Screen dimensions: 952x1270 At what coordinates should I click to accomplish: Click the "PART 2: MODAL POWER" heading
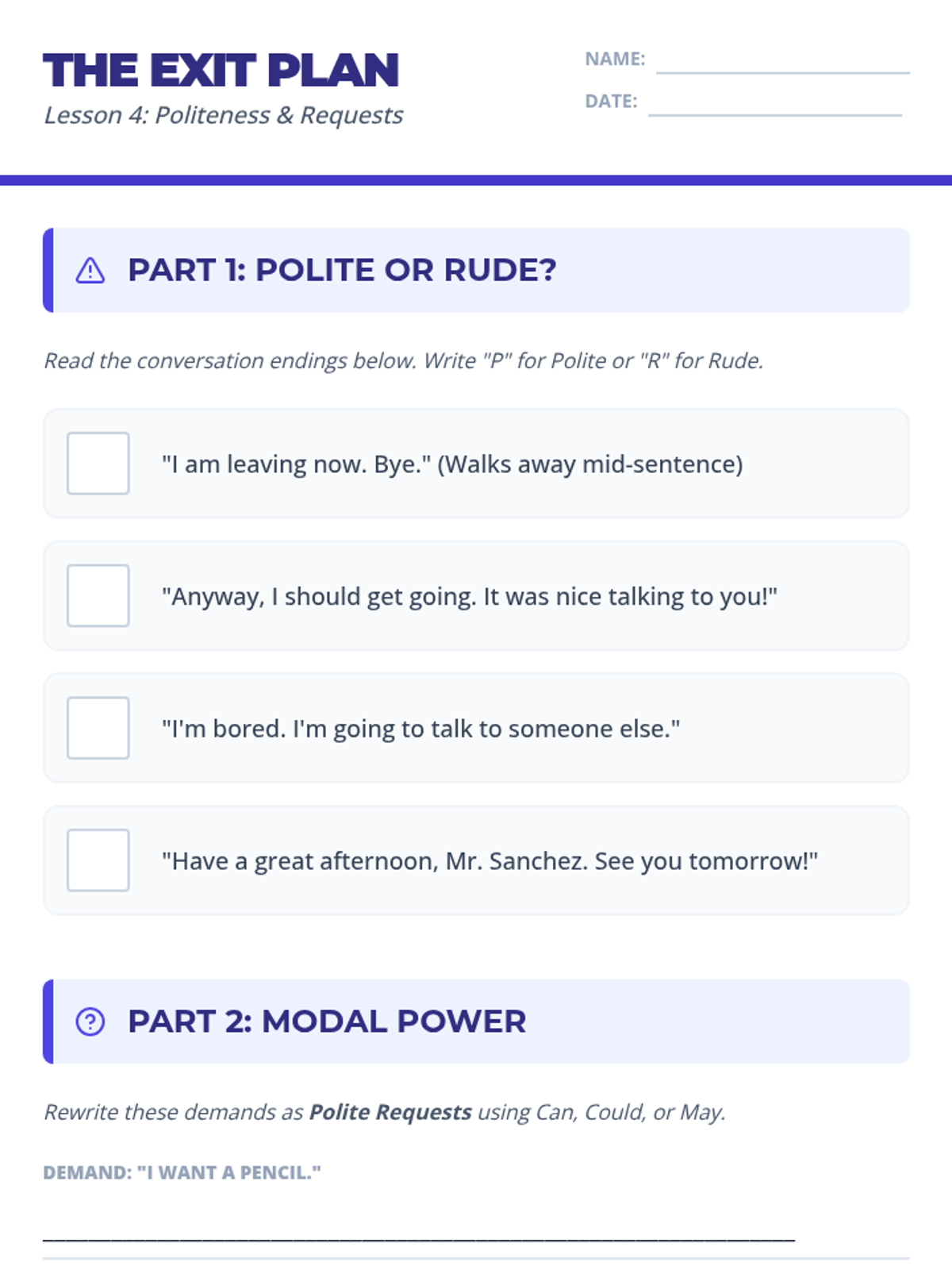coord(327,1022)
